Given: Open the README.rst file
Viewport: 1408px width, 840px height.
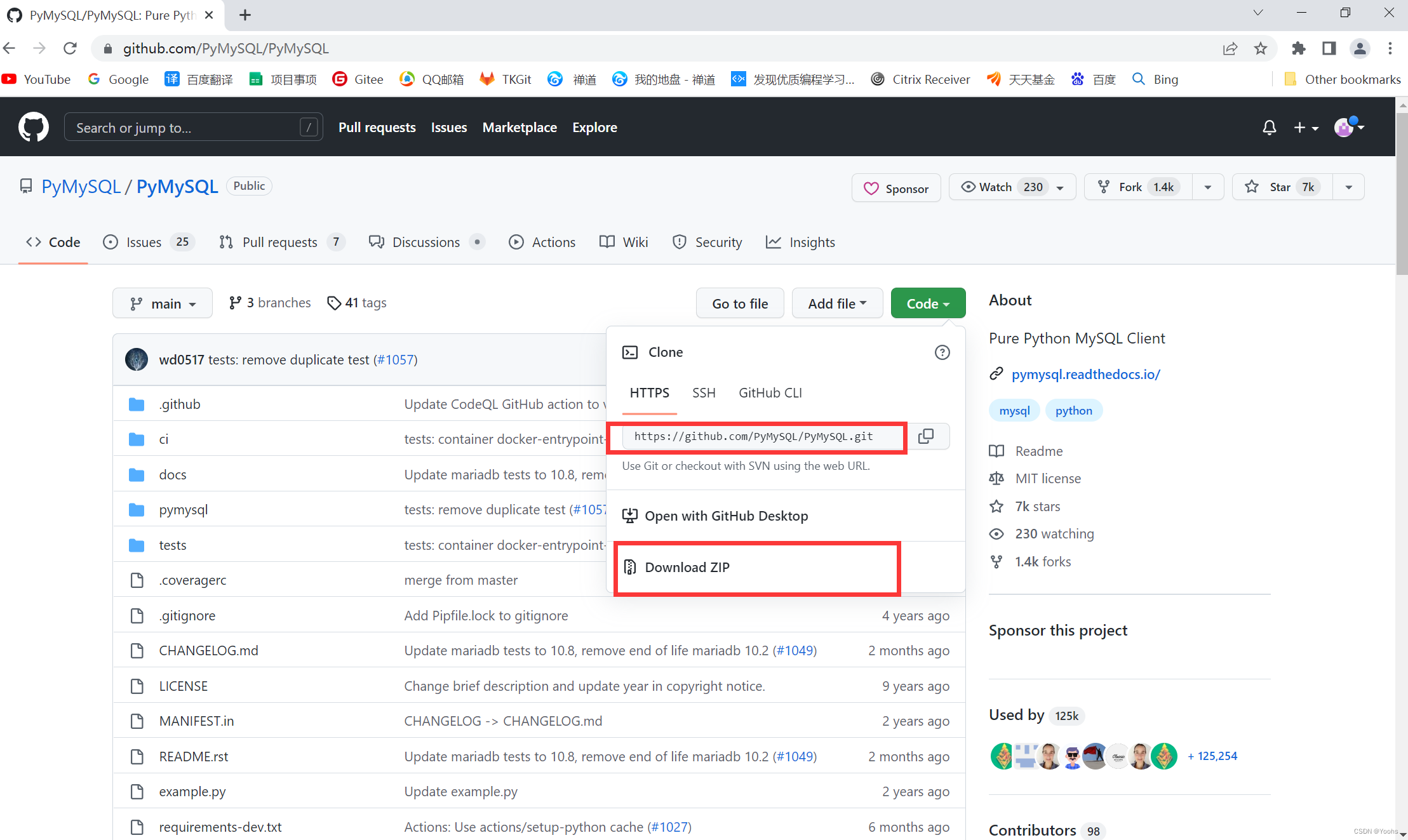Looking at the screenshot, I should tap(193, 756).
